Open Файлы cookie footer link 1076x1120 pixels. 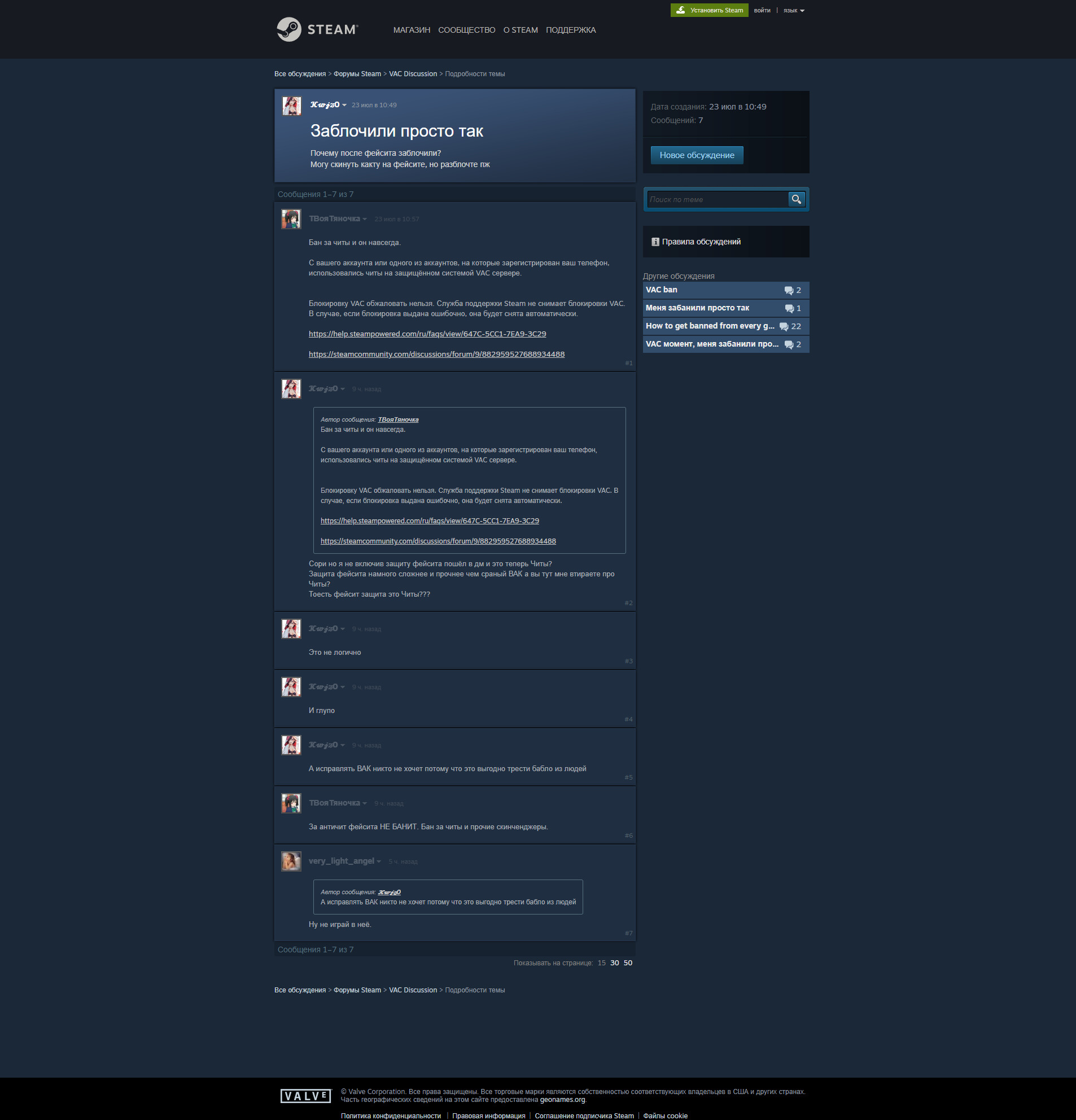click(x=665, y=1115)
